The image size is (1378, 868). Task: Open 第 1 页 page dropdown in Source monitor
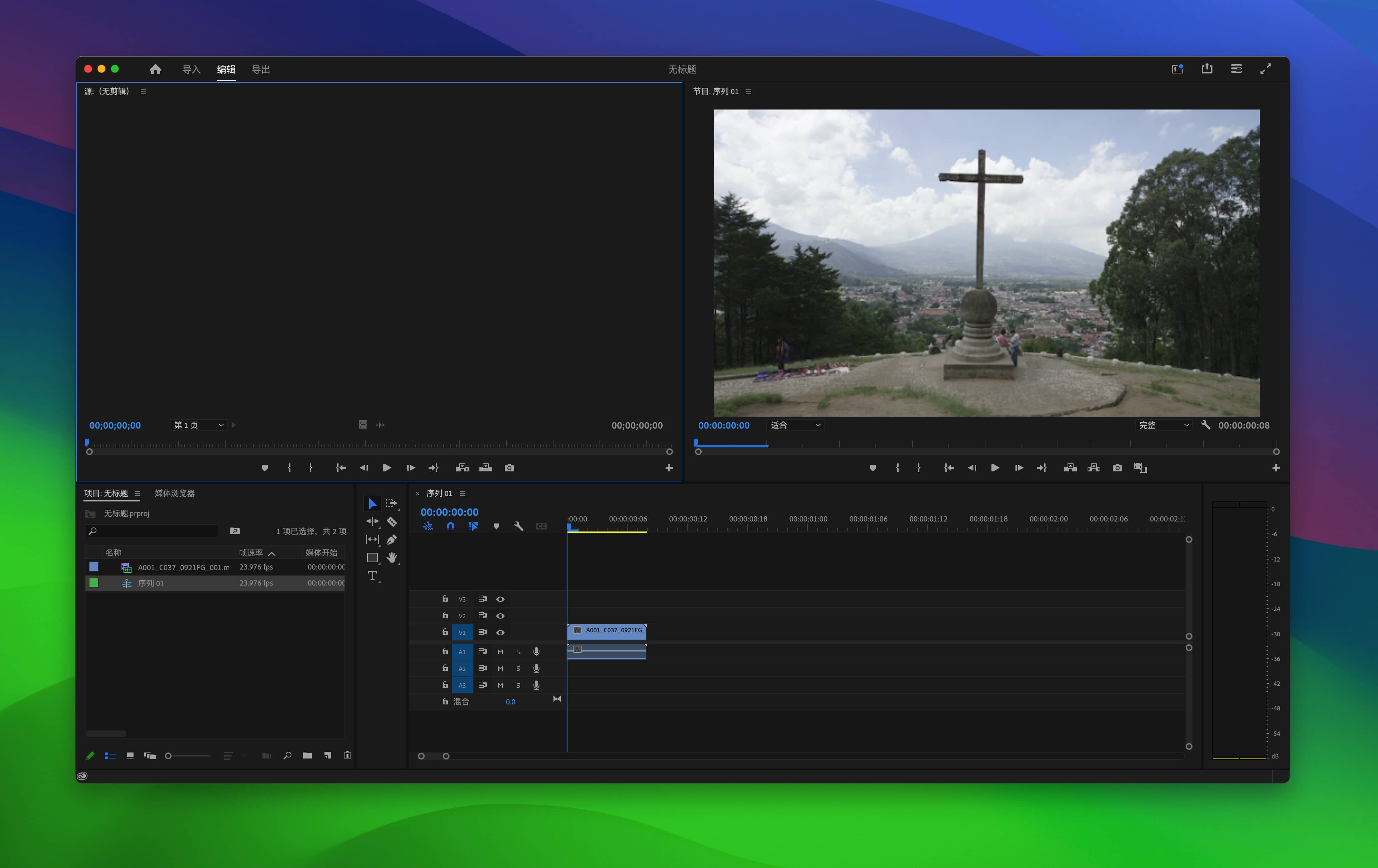coord(199,425)
